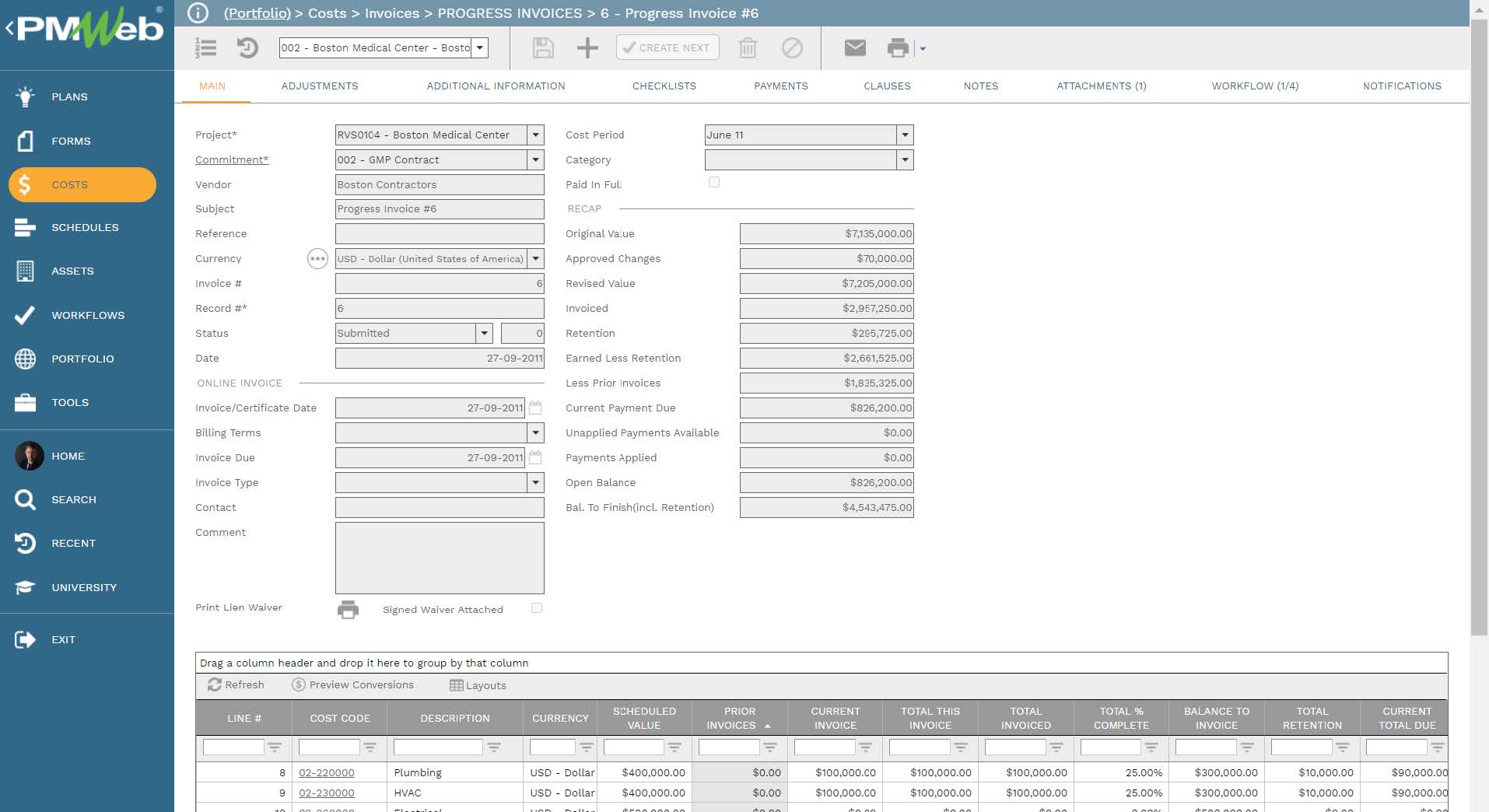
Task: Open the Status dropdown
Action: [x=484, y=333]
